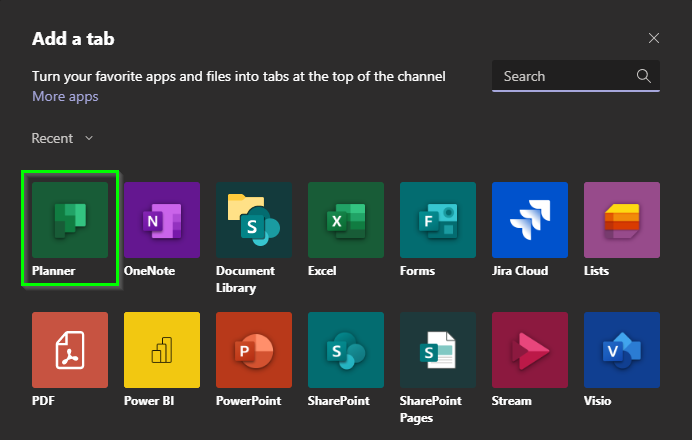Focus the Search input field
The width and height of the screenshot is (692, 440).
coord(576,76)
